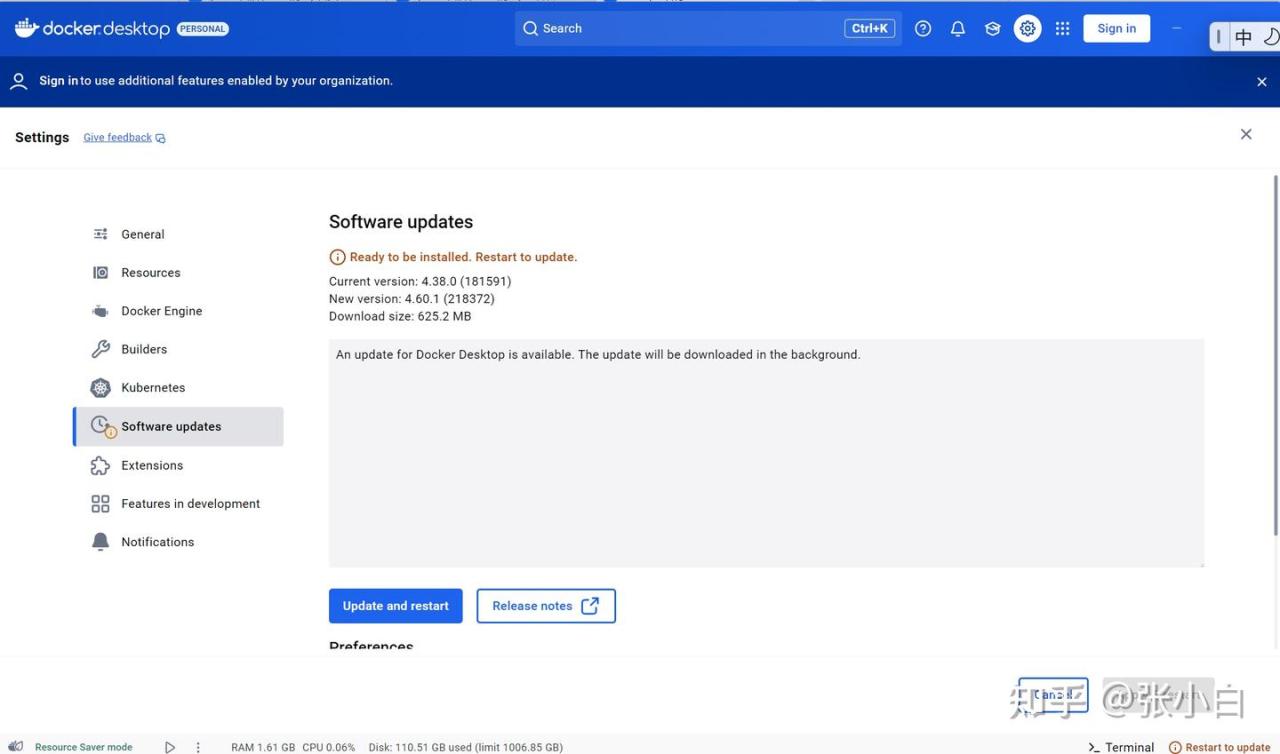The height and width of the screenshot is (754, 1280).
Task: Click the engine play icon in status bar
Action: click(170, 747)
